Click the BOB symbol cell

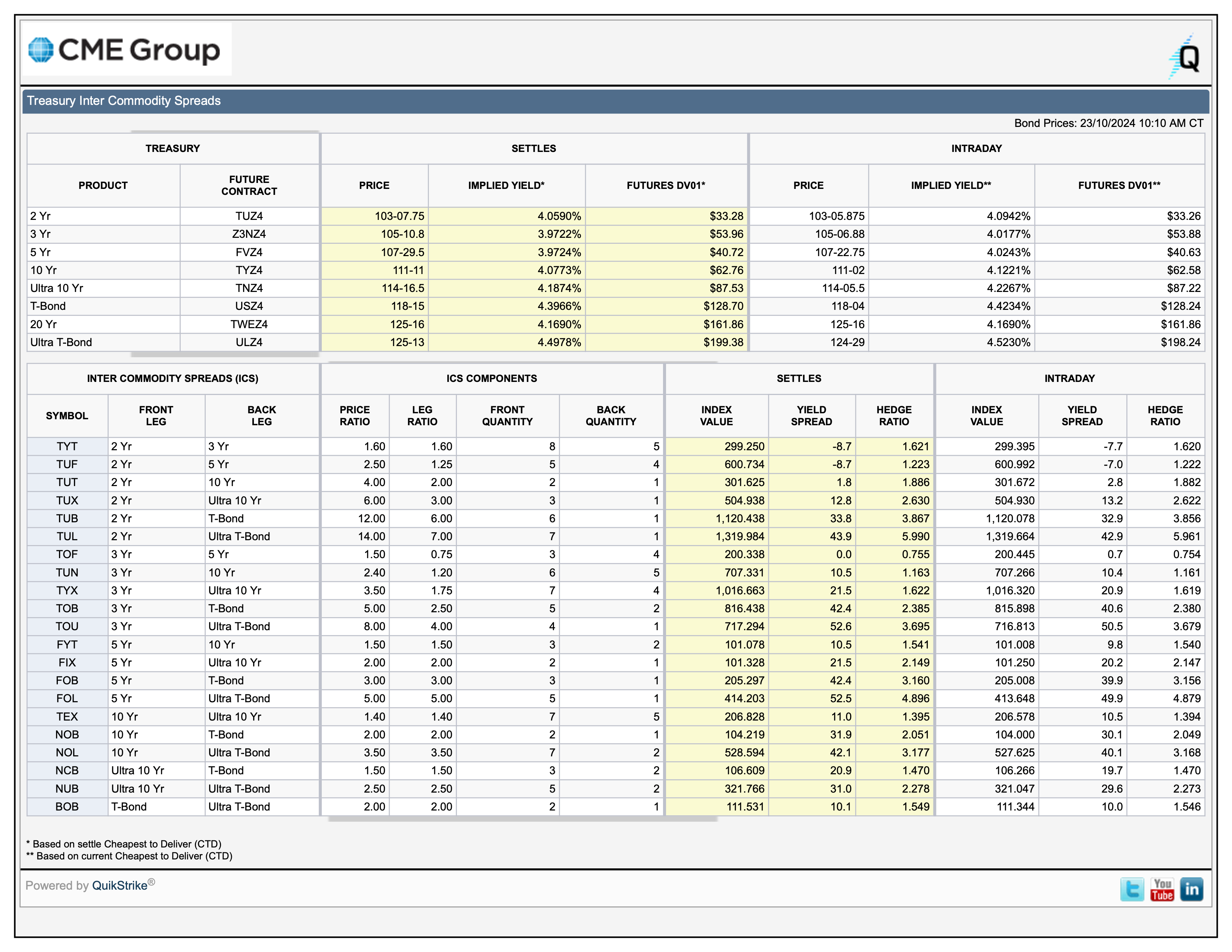(66, 806)
